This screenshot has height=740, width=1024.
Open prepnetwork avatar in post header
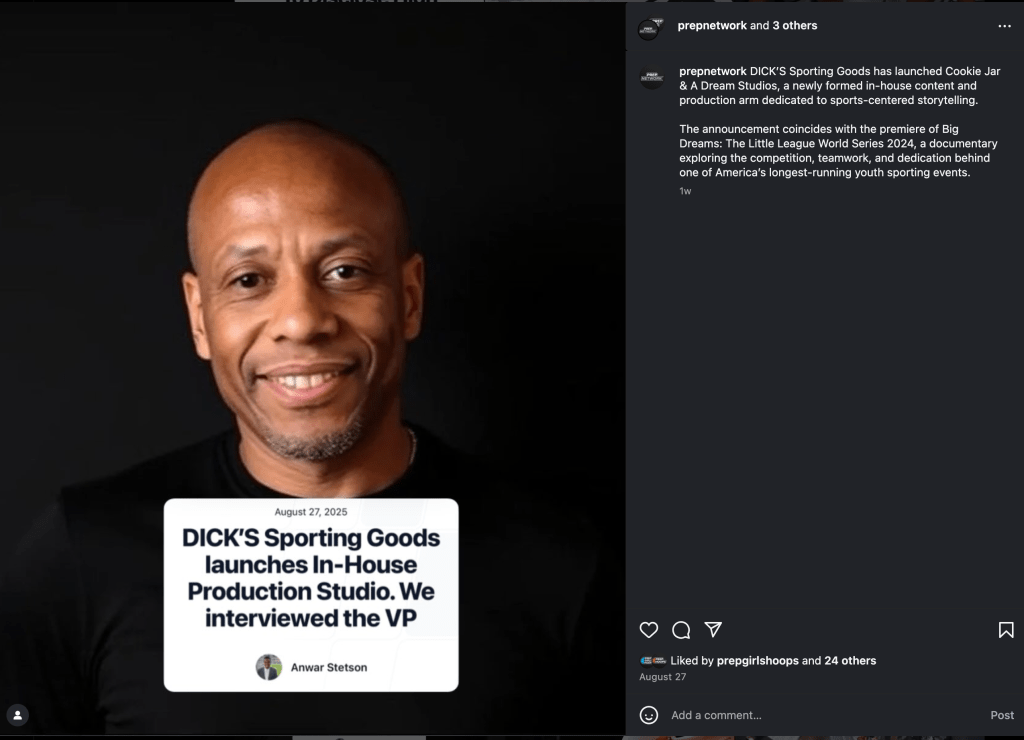coord(650,29)
